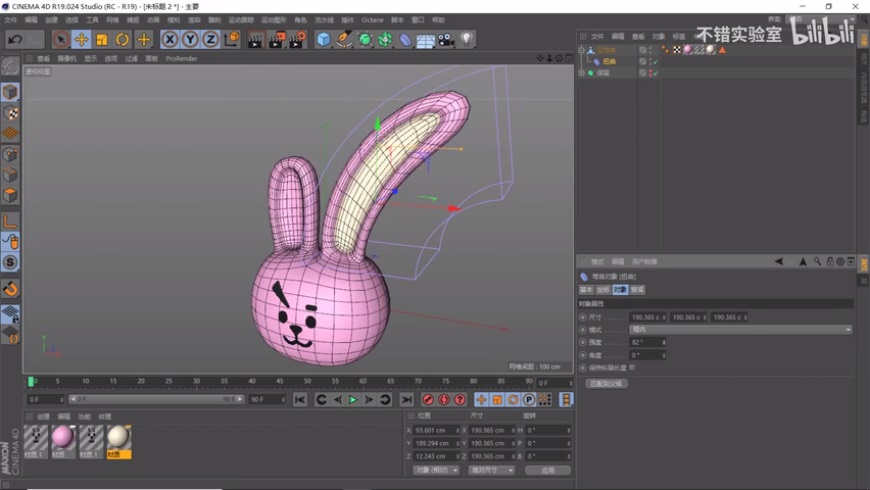Activate the Move tool in top toolbar

click(81, 39)
